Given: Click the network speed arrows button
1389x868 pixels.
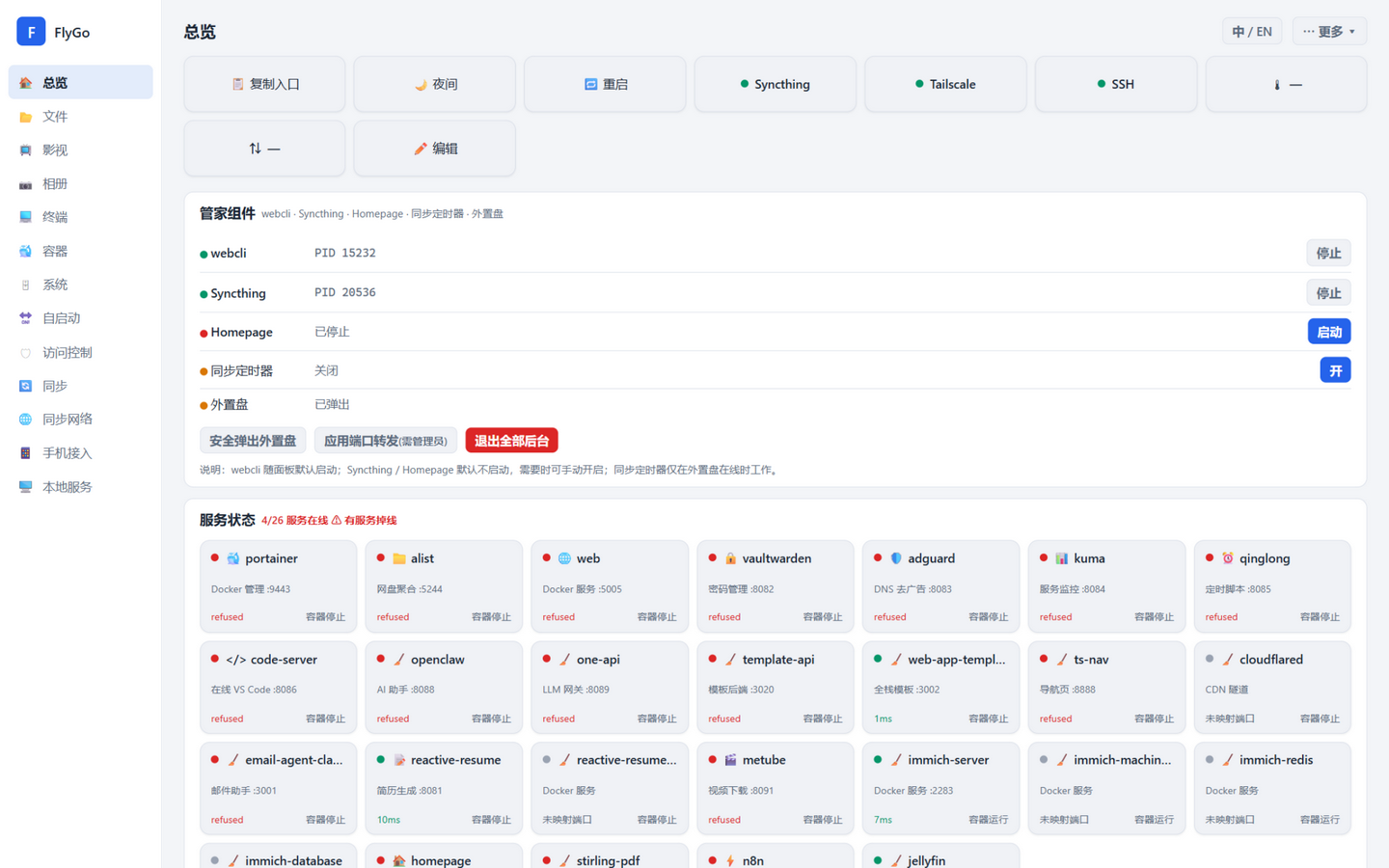Looking at the screenshot, I should click(x=264, y=149).
